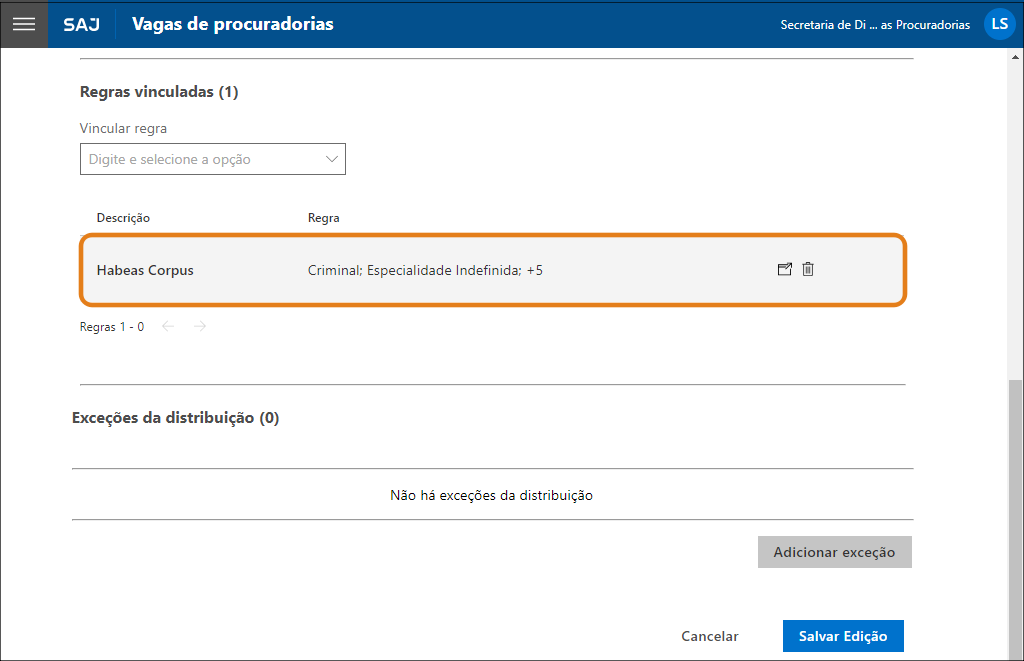Click the SAJ logo
The height and width of the screenshot is (661, 1024).
pos(81,24)
